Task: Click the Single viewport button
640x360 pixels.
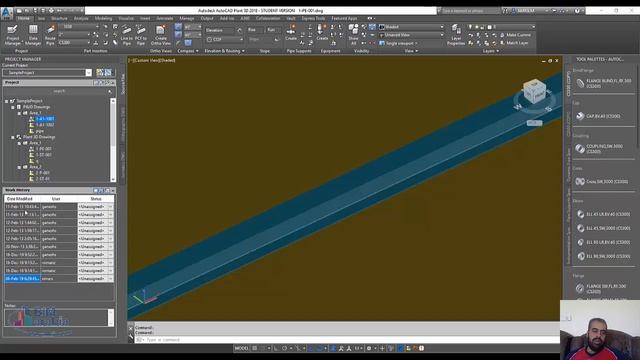Action: pos(398,43)
